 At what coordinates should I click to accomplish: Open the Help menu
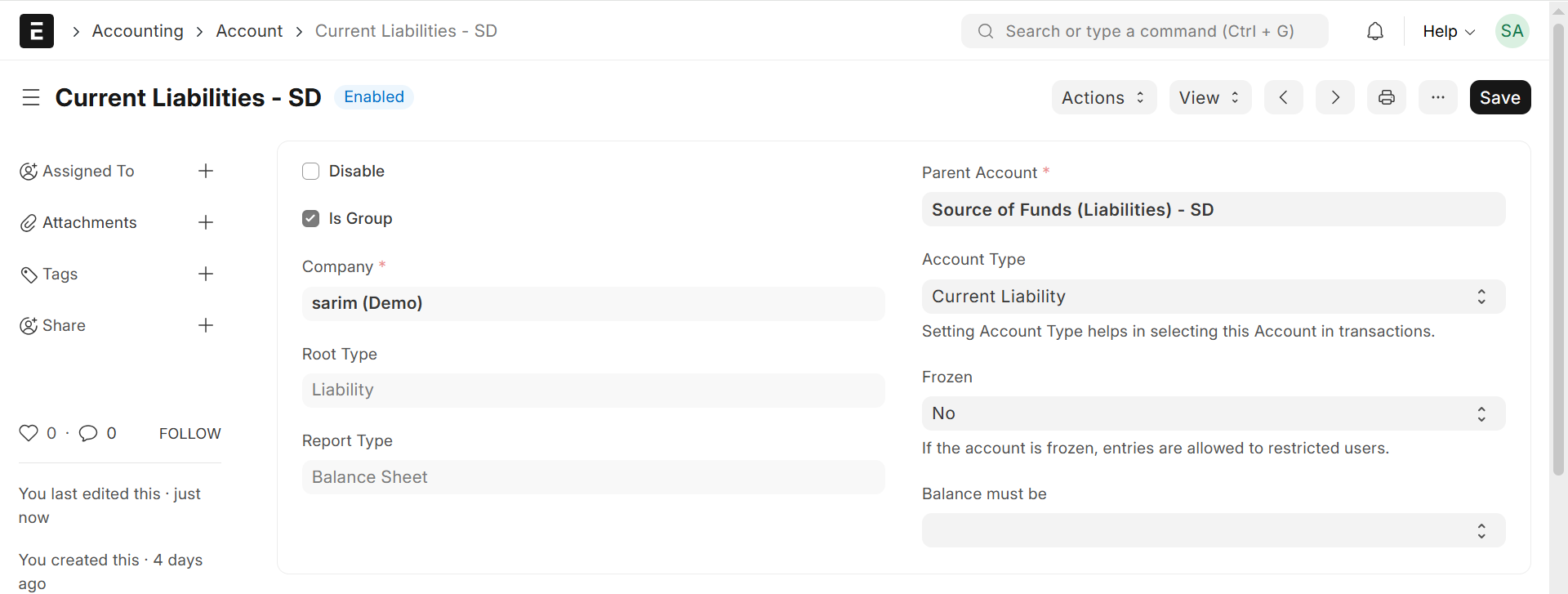tap(1448, 31)
